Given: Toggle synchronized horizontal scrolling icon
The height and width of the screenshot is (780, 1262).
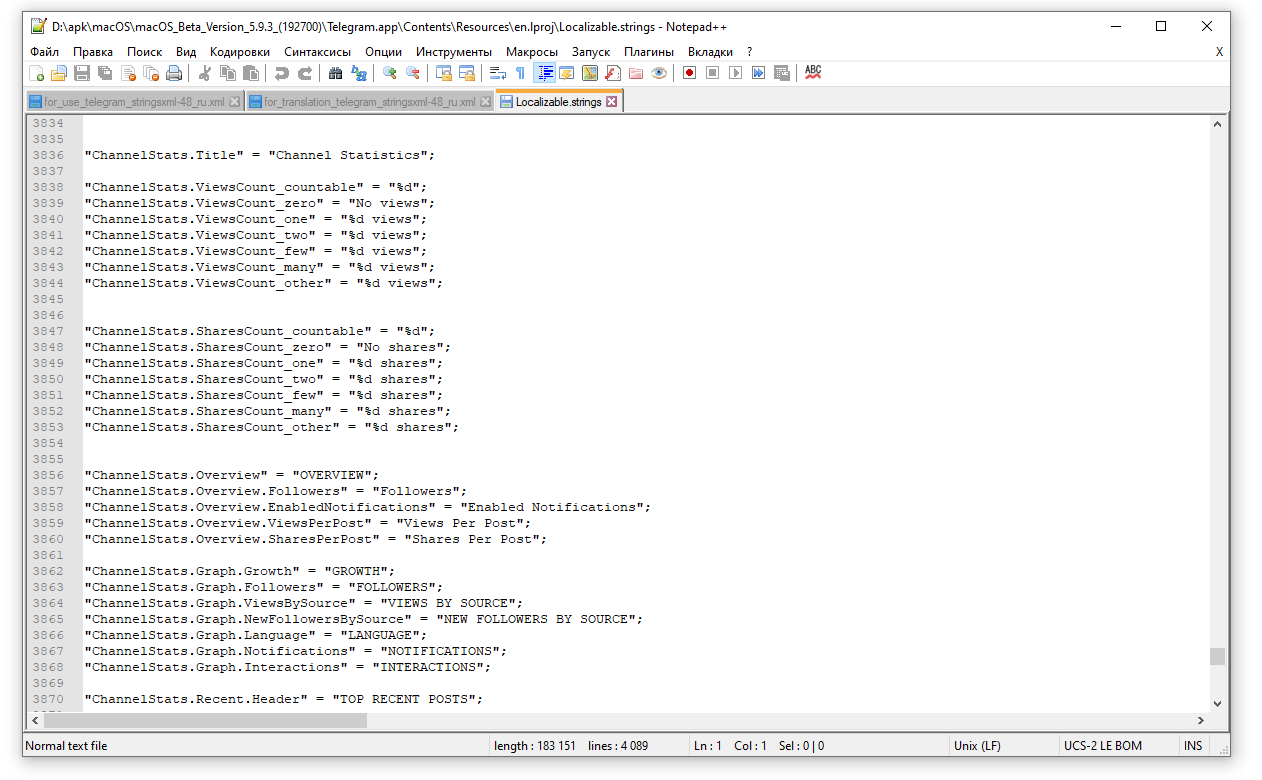Looking at the screenshot, I should click(466, 73).
